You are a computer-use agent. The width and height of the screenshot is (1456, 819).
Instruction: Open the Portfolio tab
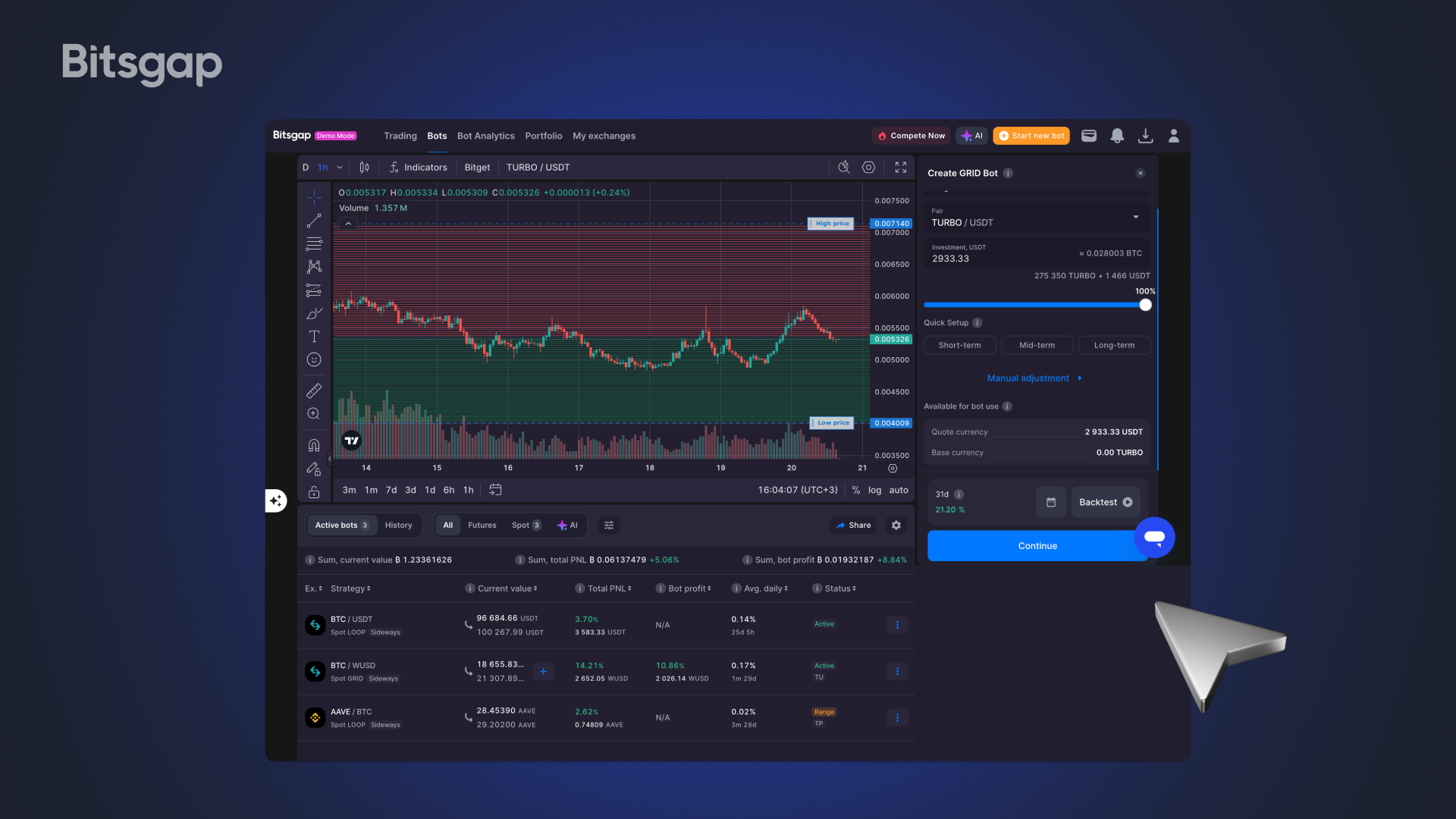coord(544,136)
